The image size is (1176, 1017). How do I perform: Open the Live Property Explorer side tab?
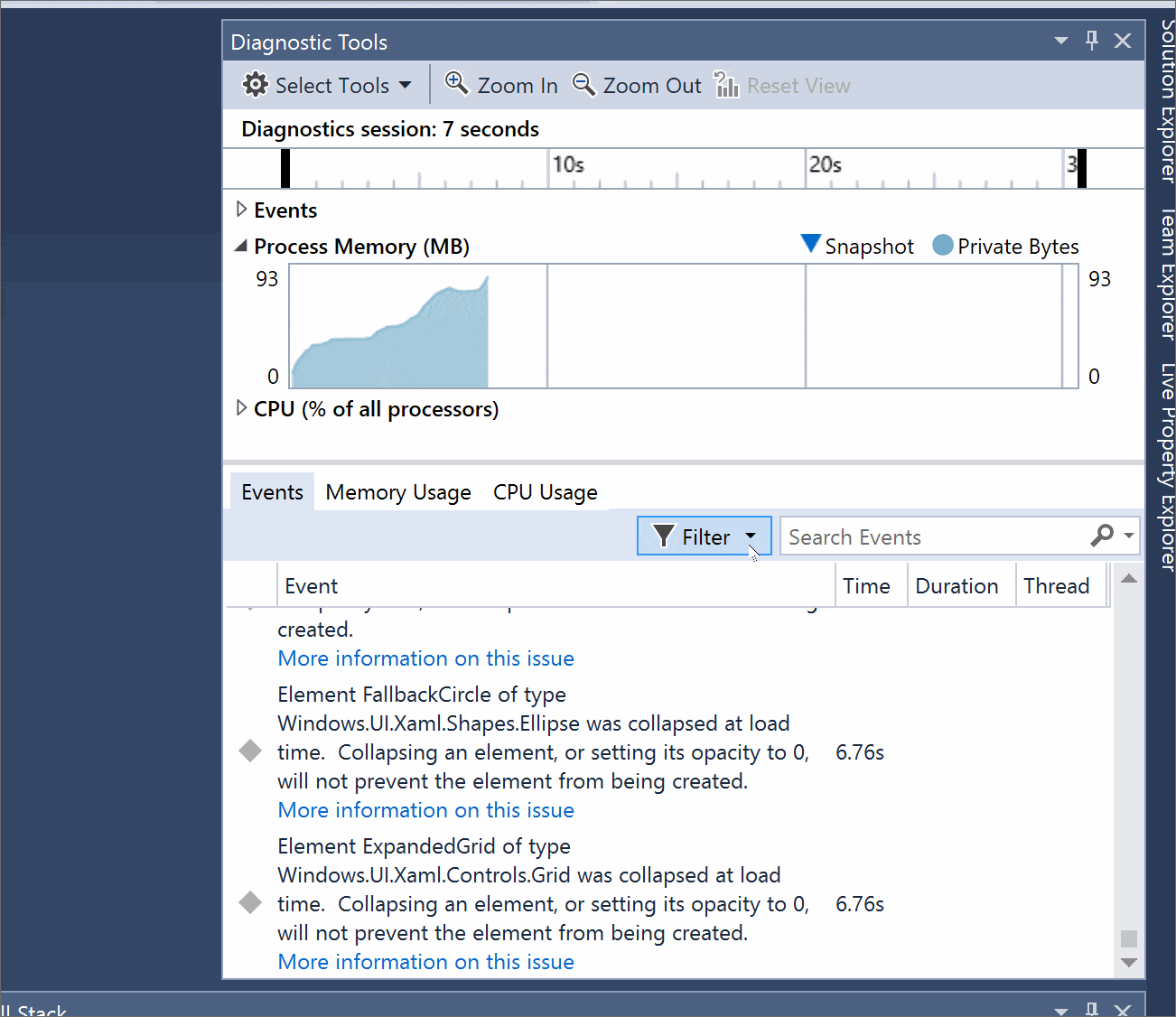(1167, 467)
